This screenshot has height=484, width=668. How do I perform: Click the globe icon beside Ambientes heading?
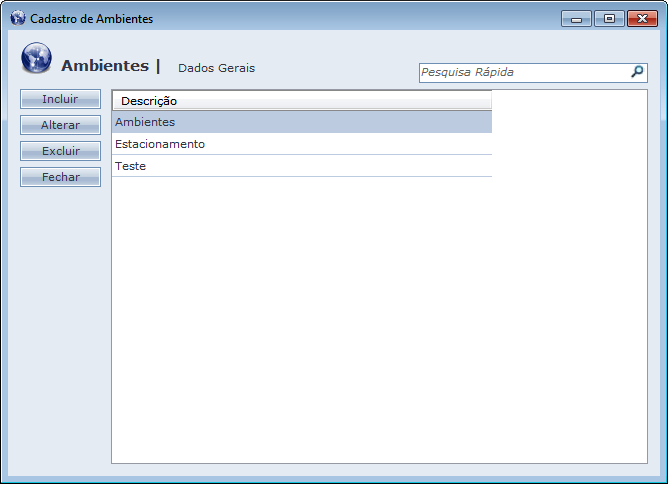pyautogui.click(x=37, y=59)
